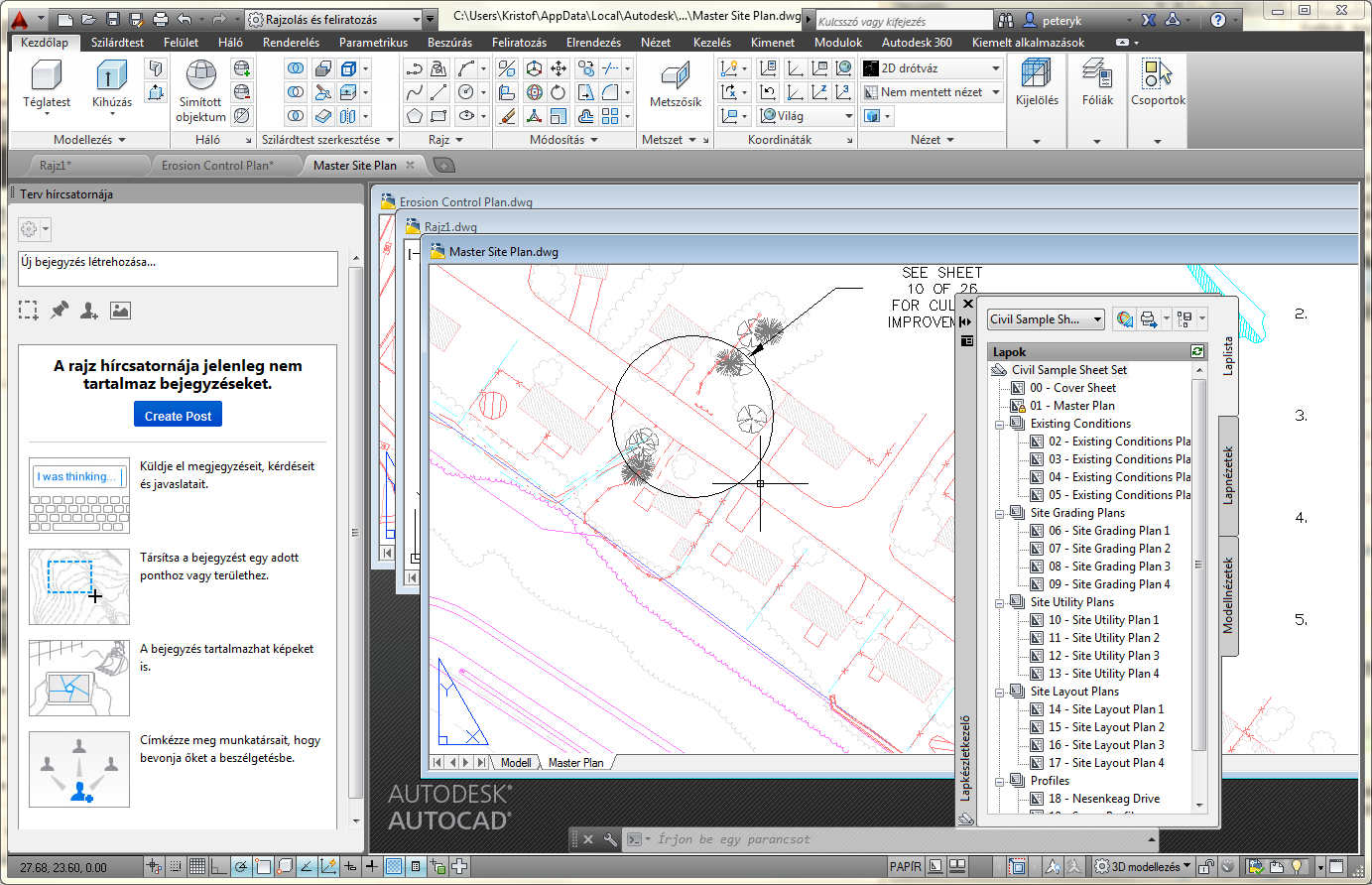Toggle ortho mode in status bar
The width and height of the screenshot is (1372, 885).
click(x=218, y=866)
